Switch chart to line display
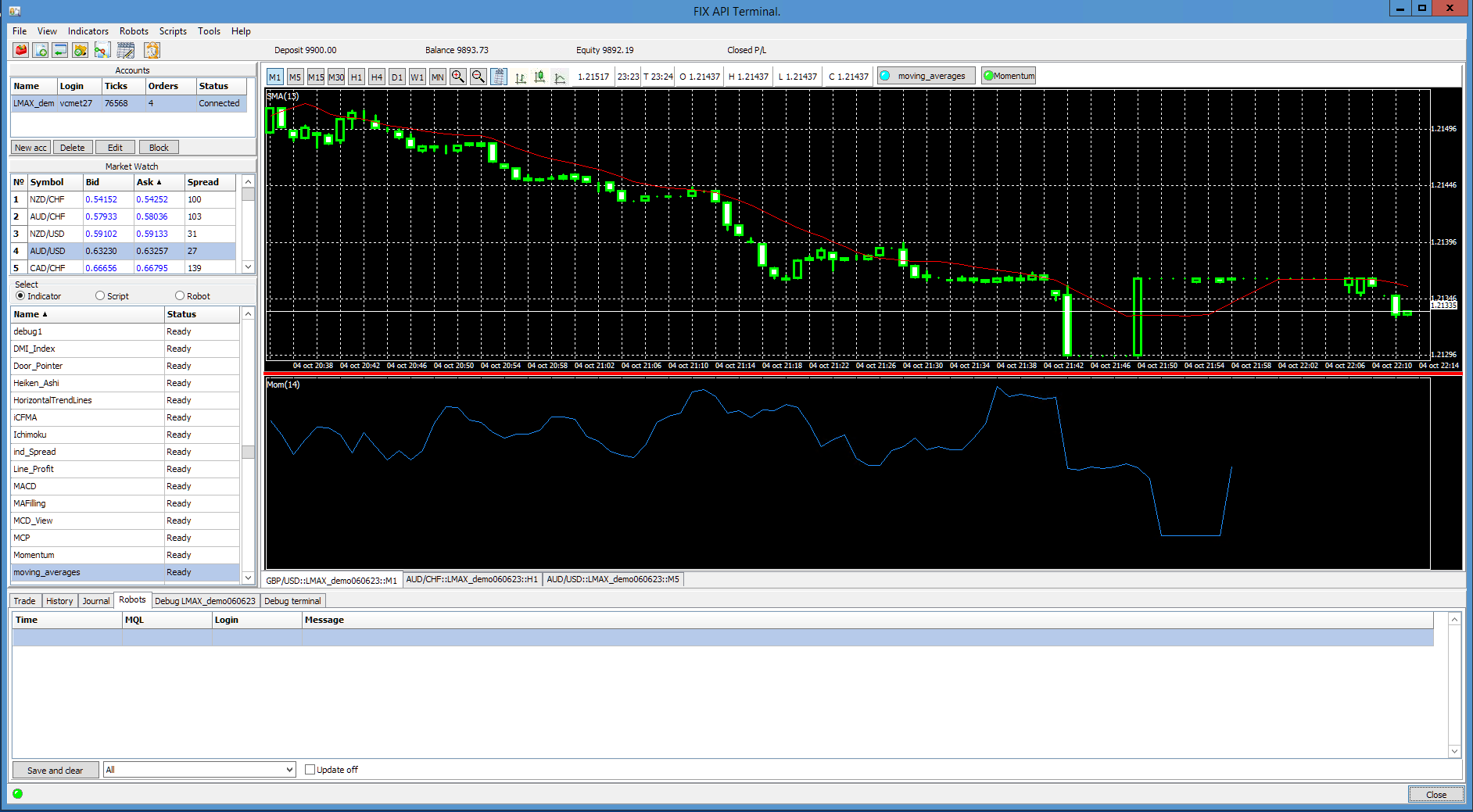1473x812 pixels. [x=560, y=77]
